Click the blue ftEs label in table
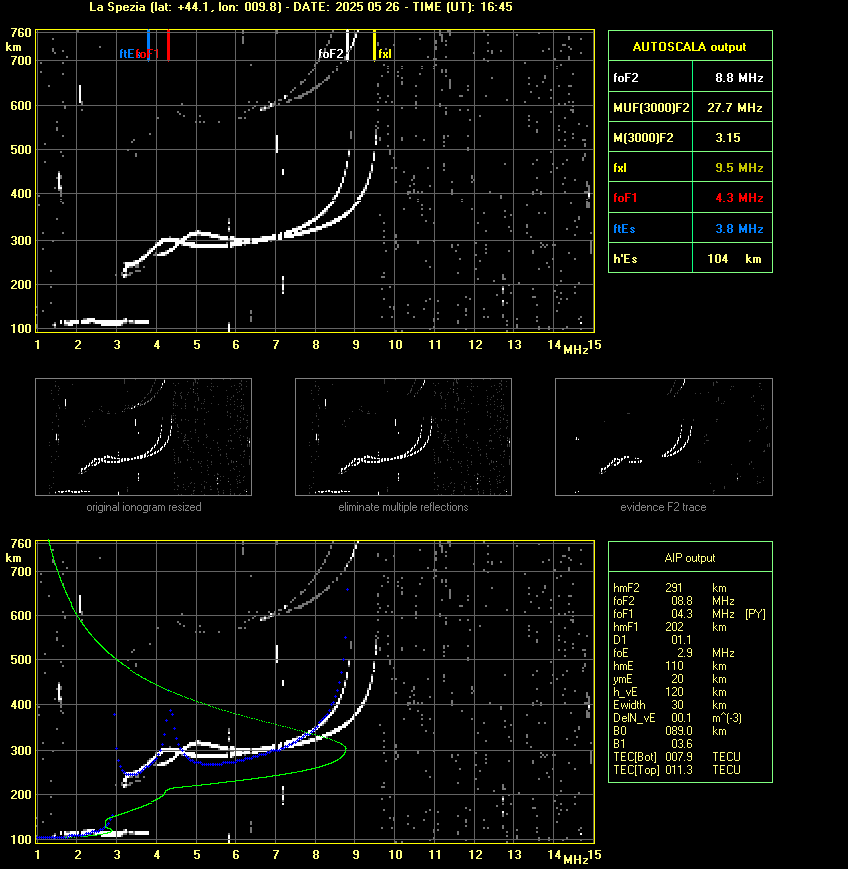The width and height of the screenshot is (848, 869). [x=624, y=228]
